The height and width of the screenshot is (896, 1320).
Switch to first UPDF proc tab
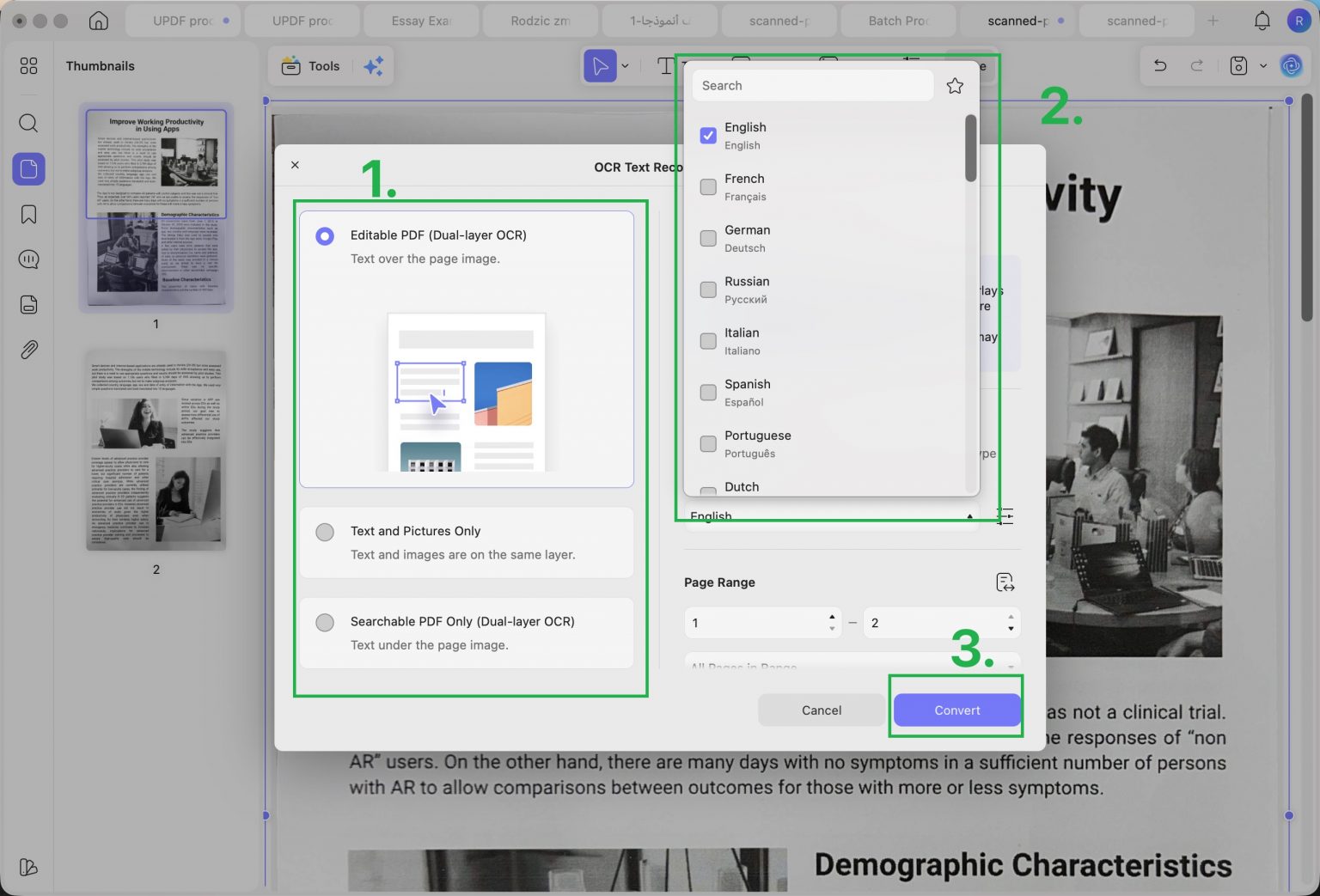(183, 21)
